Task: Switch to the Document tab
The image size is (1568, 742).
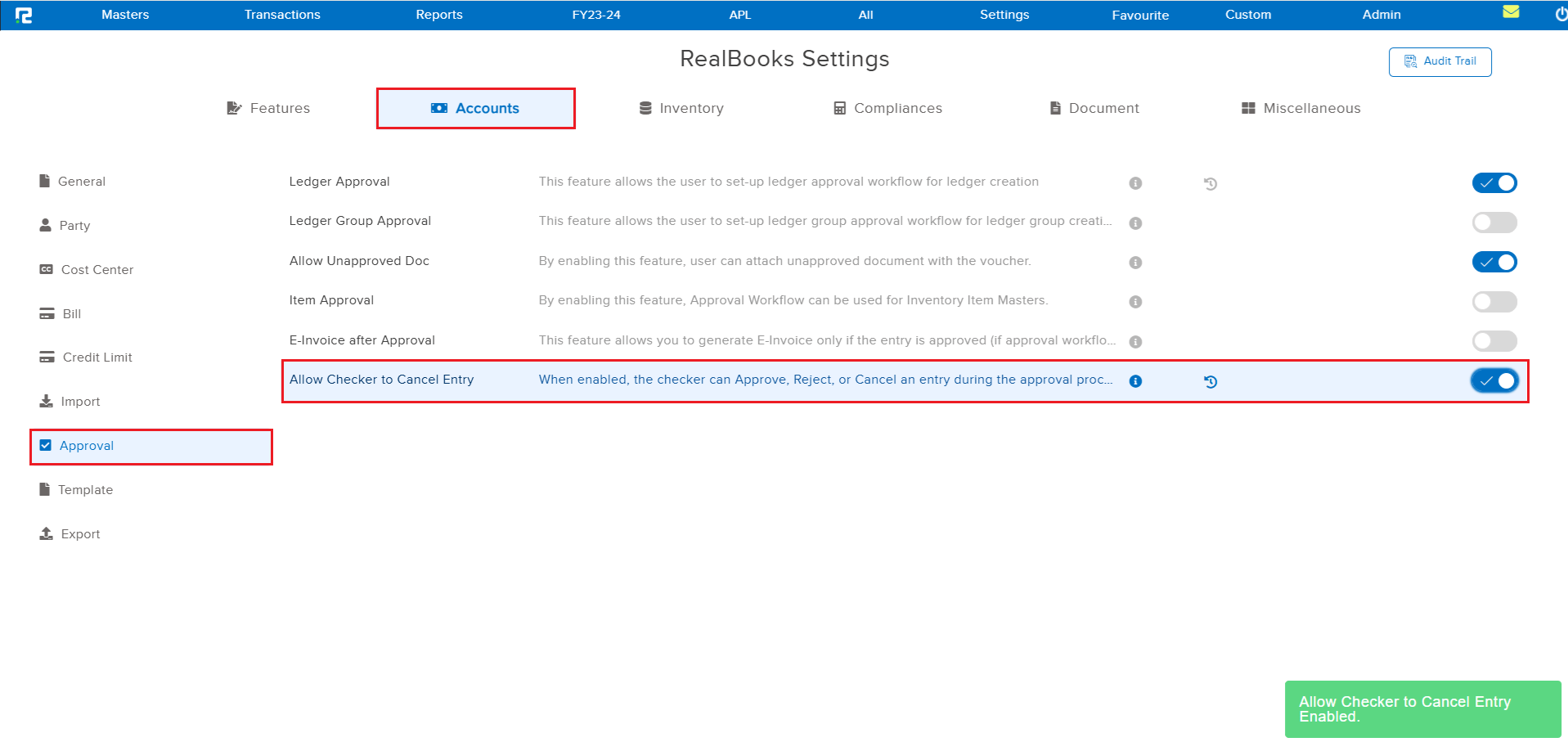Action: pyautogui.click(x=1094, y=108)
